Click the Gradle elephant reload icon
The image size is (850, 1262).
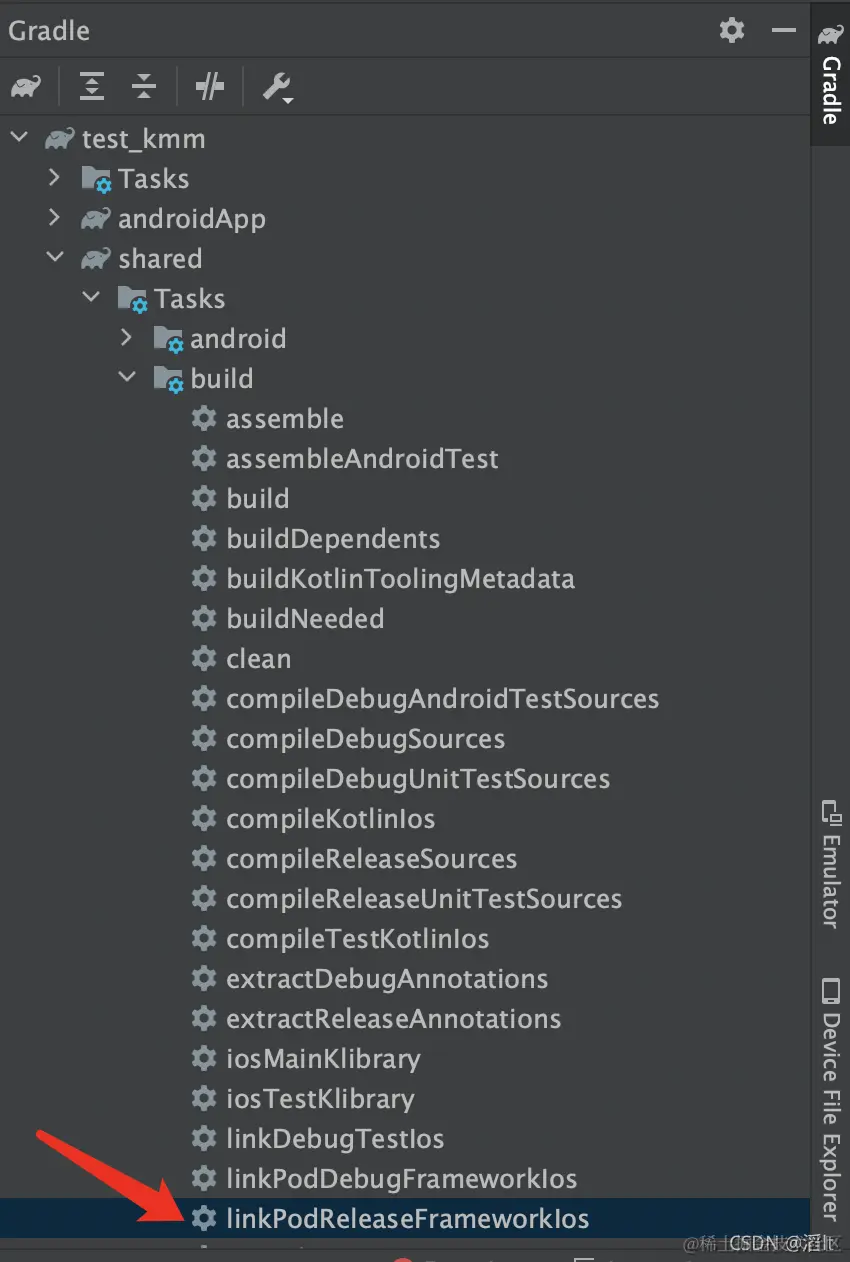26,87
